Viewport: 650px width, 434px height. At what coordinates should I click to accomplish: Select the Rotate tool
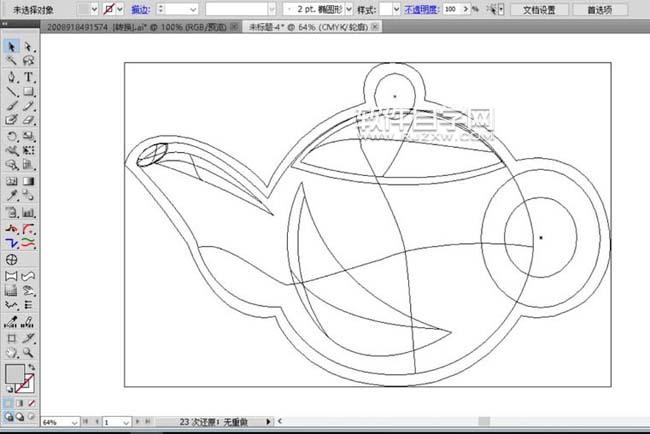tap(11, 136)
